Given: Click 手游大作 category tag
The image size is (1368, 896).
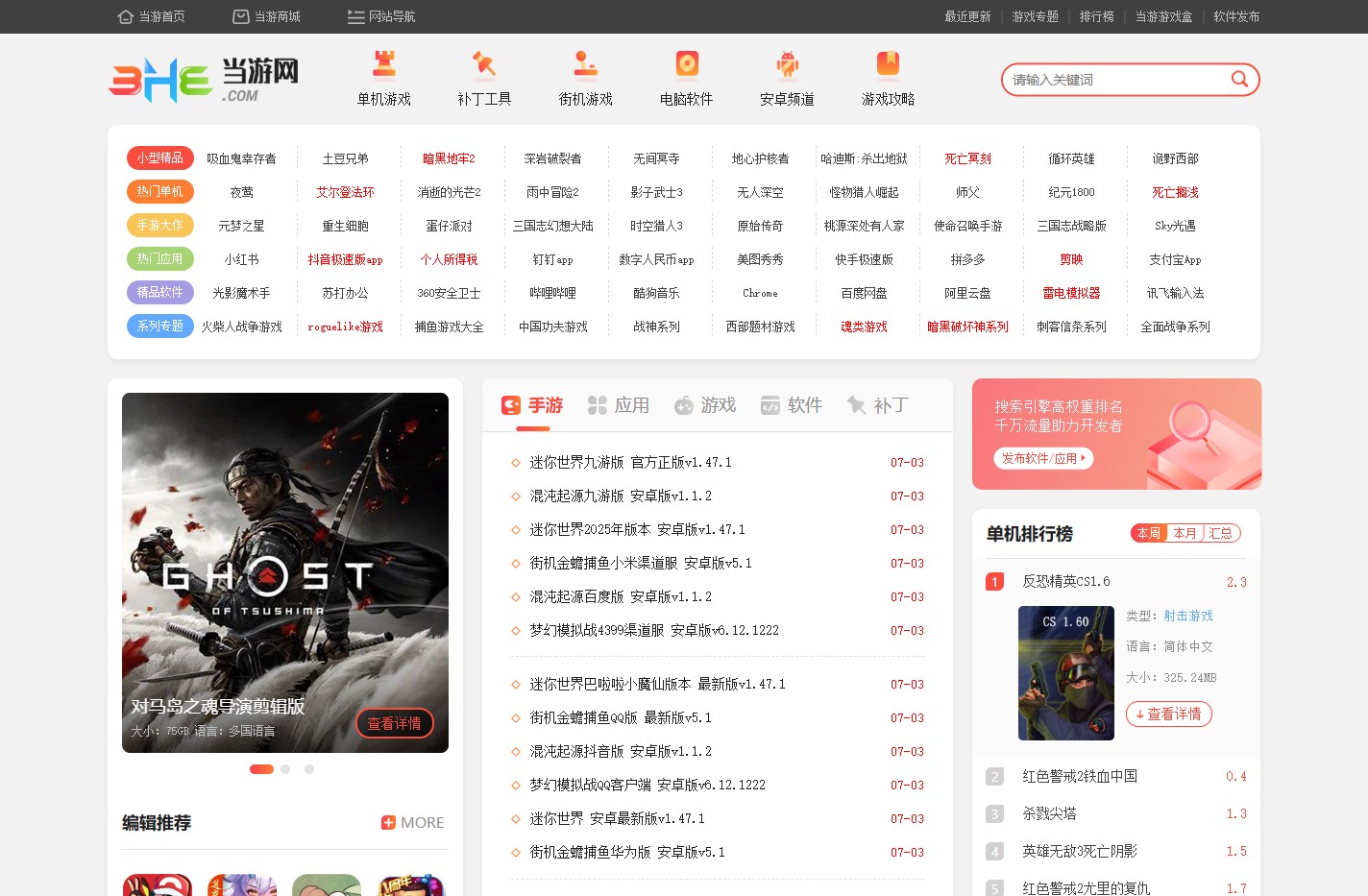Looking at the screenshot, I should pyautogui.click(x=159, y=225).
